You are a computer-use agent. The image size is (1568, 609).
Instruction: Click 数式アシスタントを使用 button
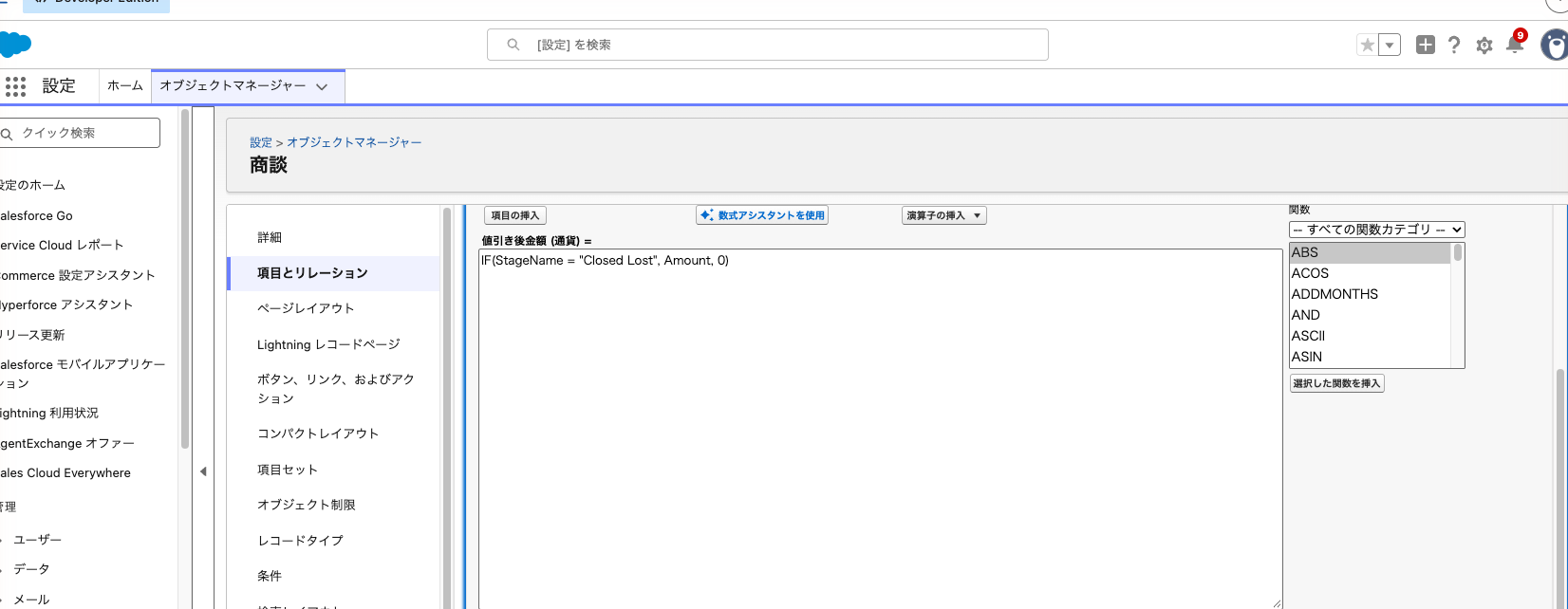[x=762, y=215]
